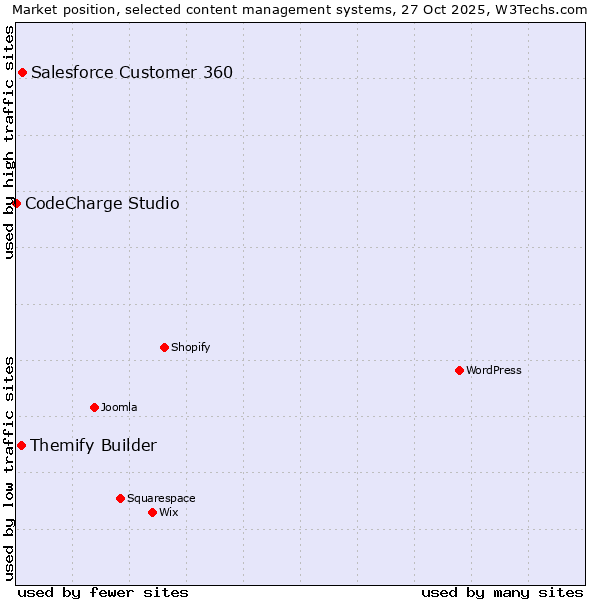Select the CodeCharge Studio red data point
Screen dimensions: 600x600
tap(16, 203)
